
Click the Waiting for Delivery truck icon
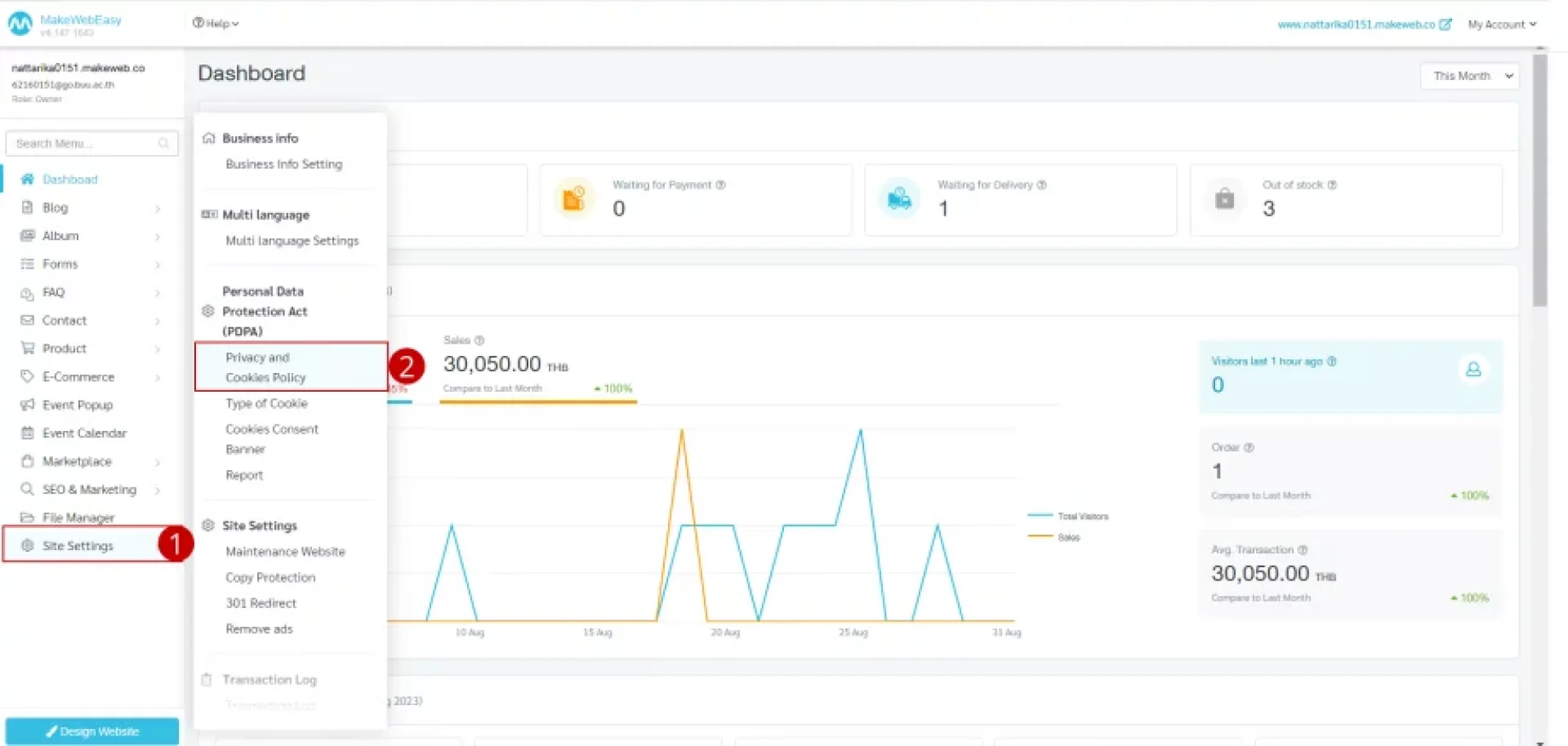pos(899,198)
